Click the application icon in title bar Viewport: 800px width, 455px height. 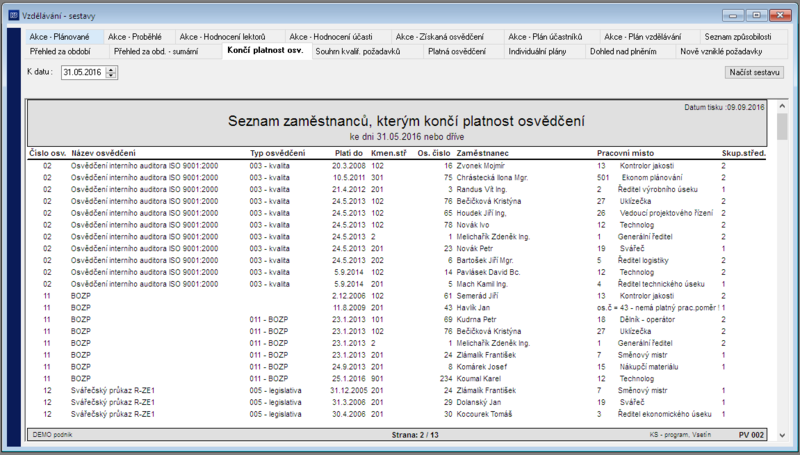point(14,16)
